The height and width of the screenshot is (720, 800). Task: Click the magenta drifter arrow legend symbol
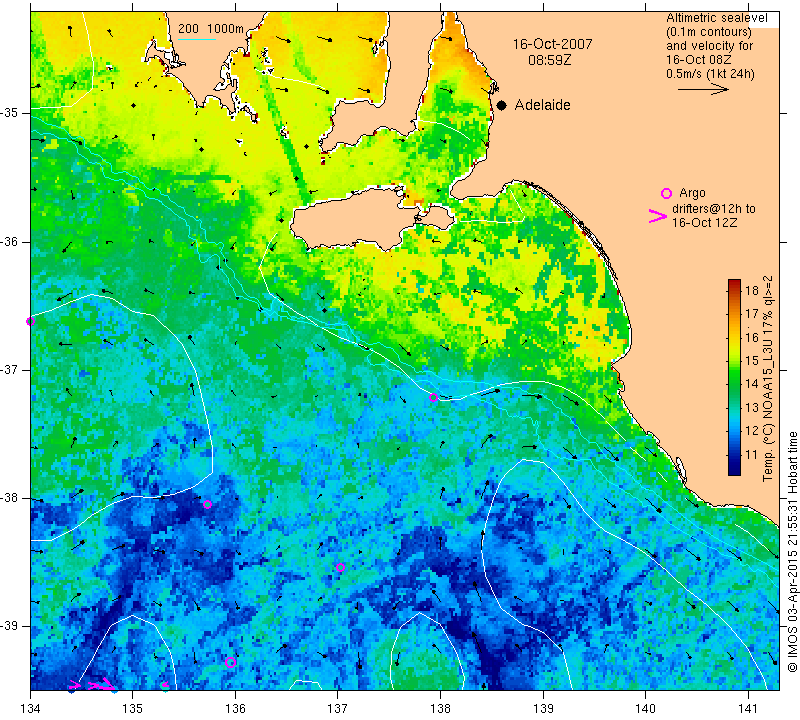click(658, 216)
